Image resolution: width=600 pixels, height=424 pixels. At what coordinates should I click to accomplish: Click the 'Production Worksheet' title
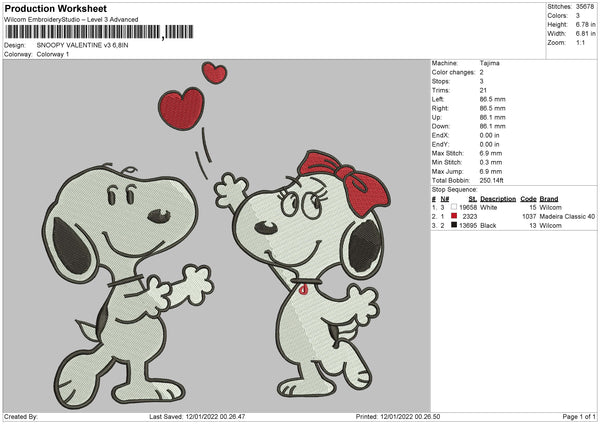coord(55,8)
